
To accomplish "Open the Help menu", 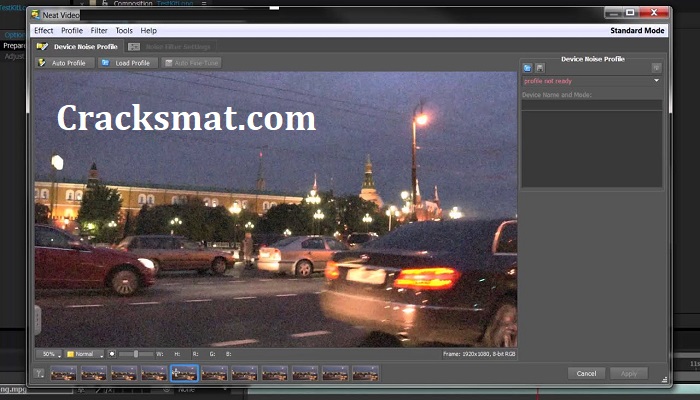I will point(149,30).
